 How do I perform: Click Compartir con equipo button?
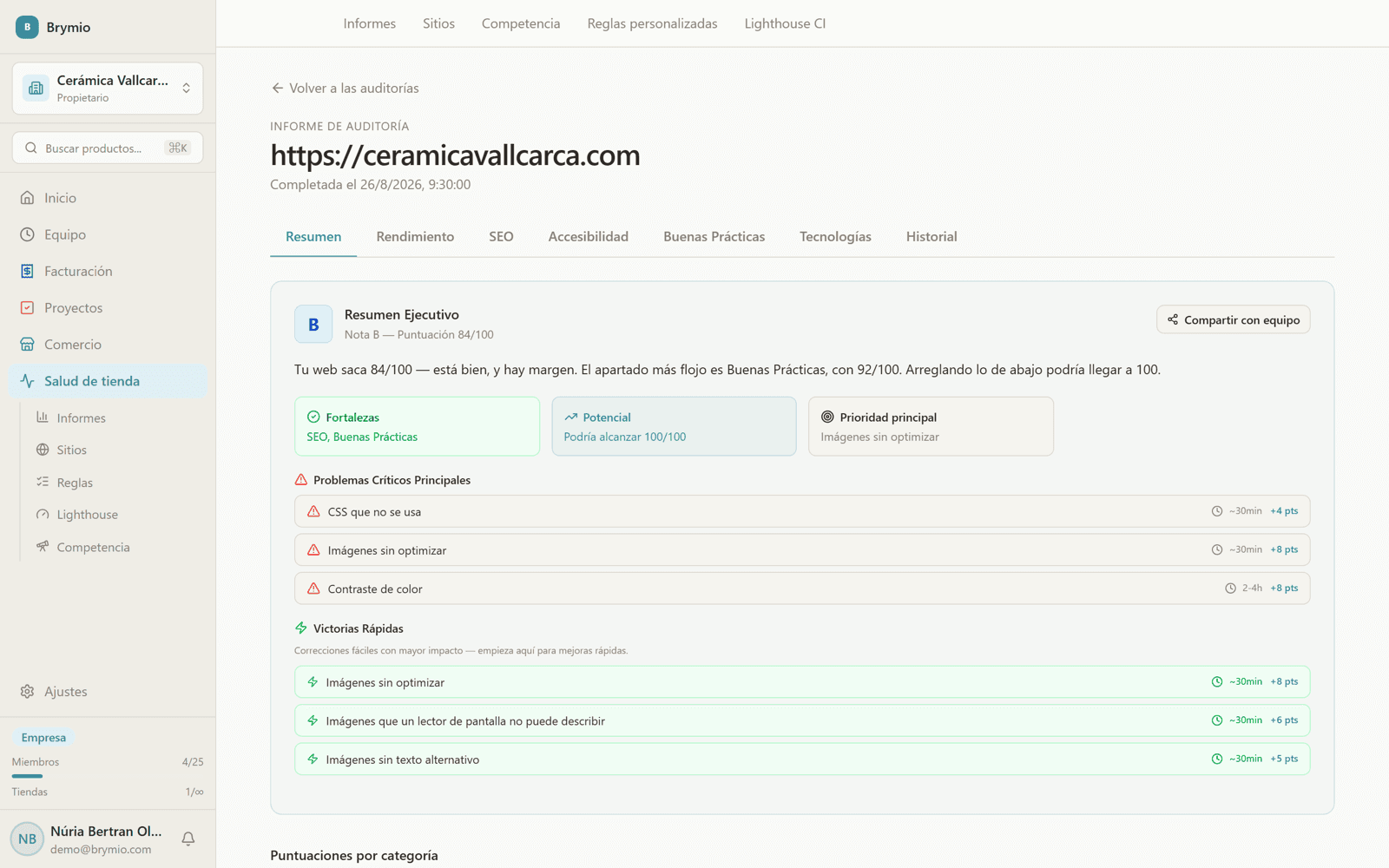point(1233,319)
